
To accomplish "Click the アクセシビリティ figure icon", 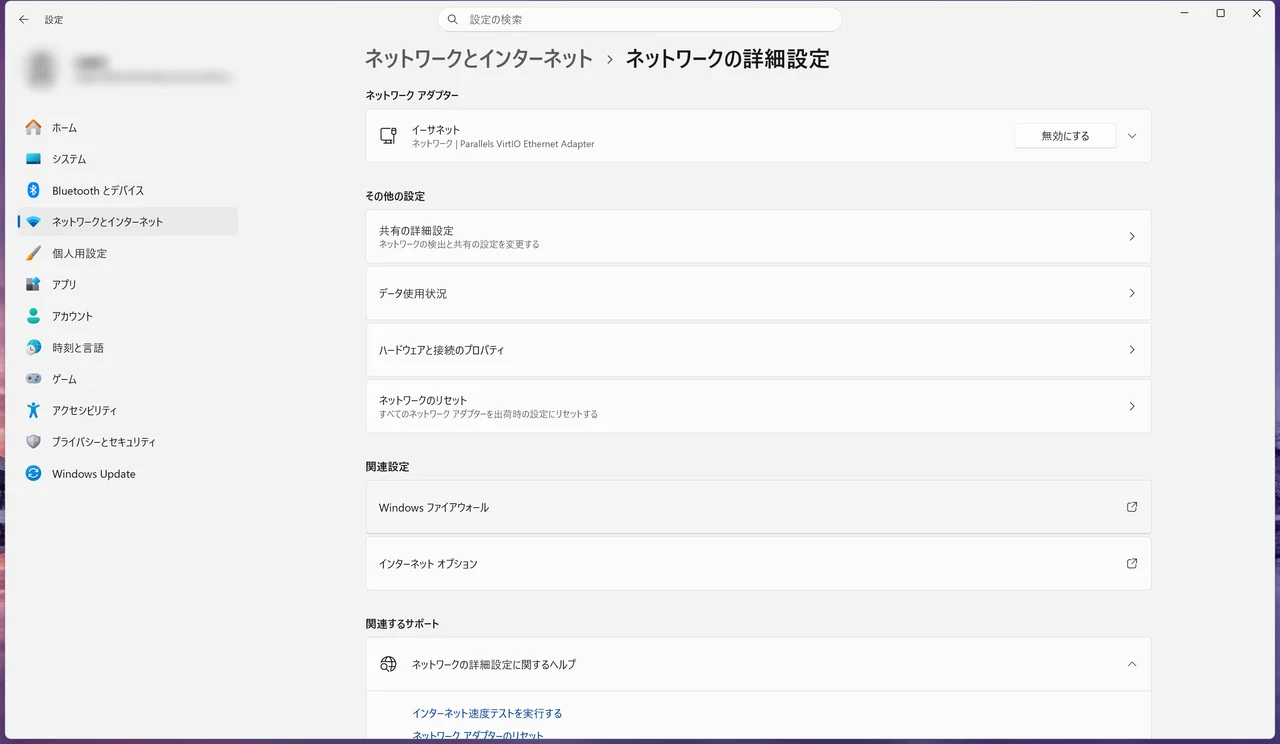I will pyautogui.click(x=34, y=410).
